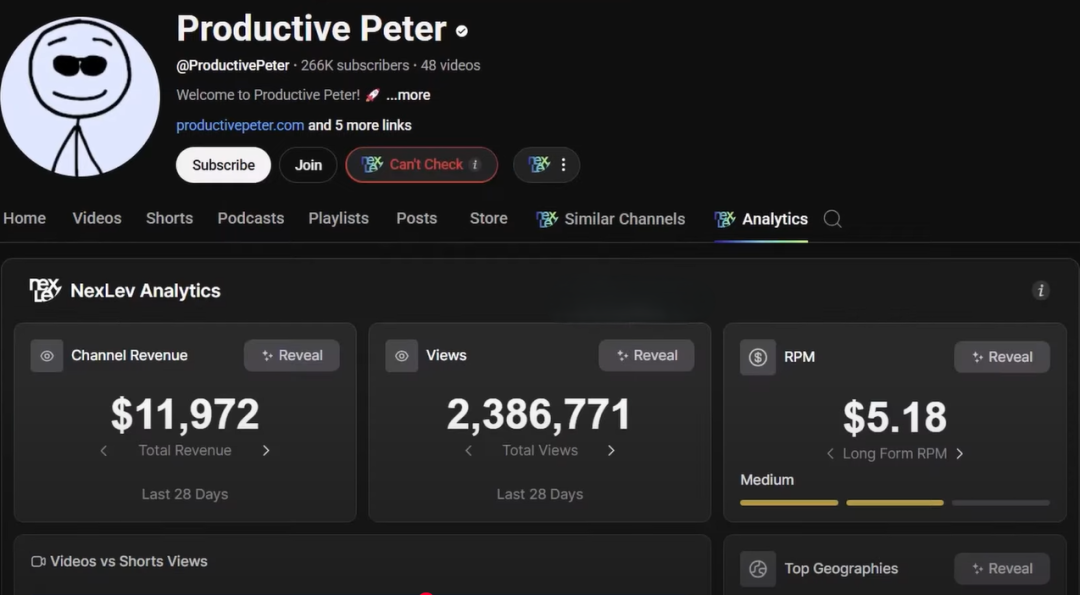This screenshot has width=1080, height=595.
Task: Toggle the Views card eye icon
Action: (402, 356)
